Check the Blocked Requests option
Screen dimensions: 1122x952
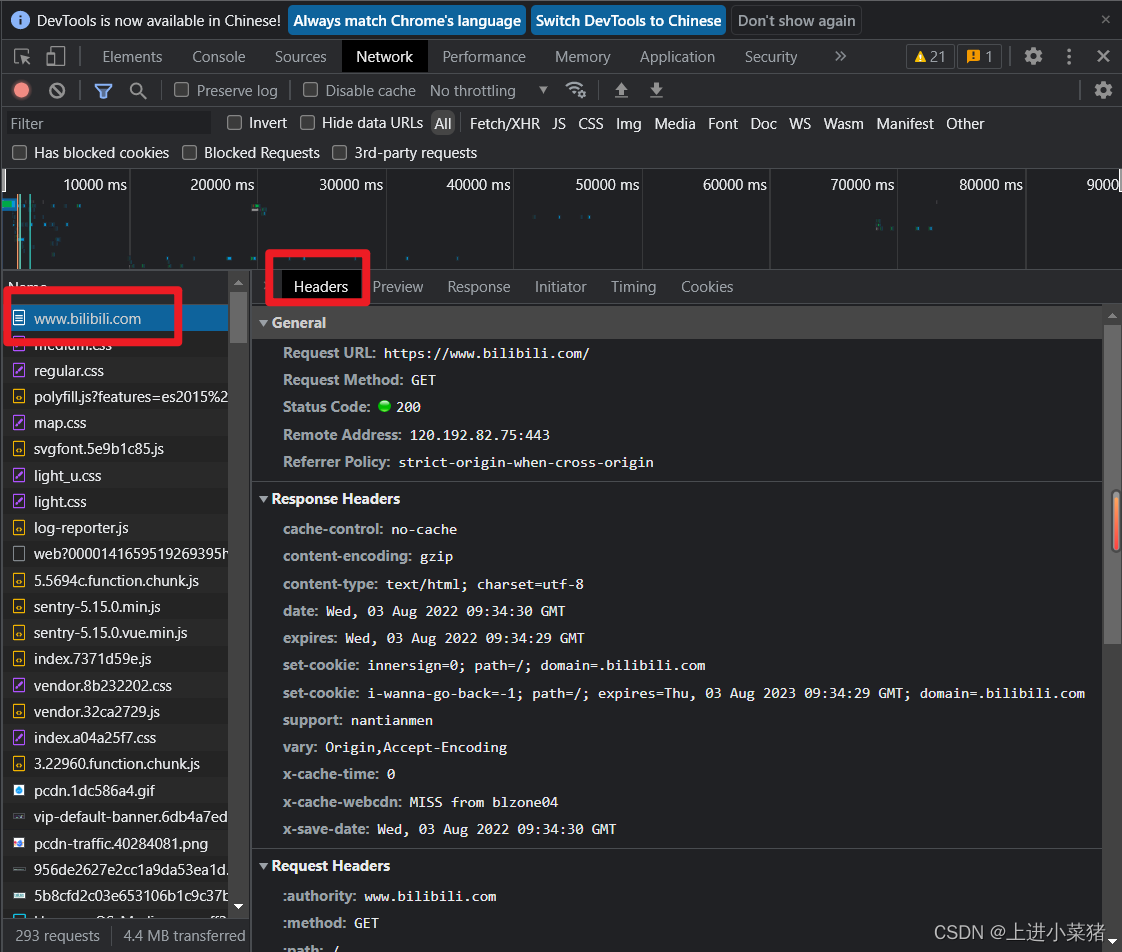point(190,152)
